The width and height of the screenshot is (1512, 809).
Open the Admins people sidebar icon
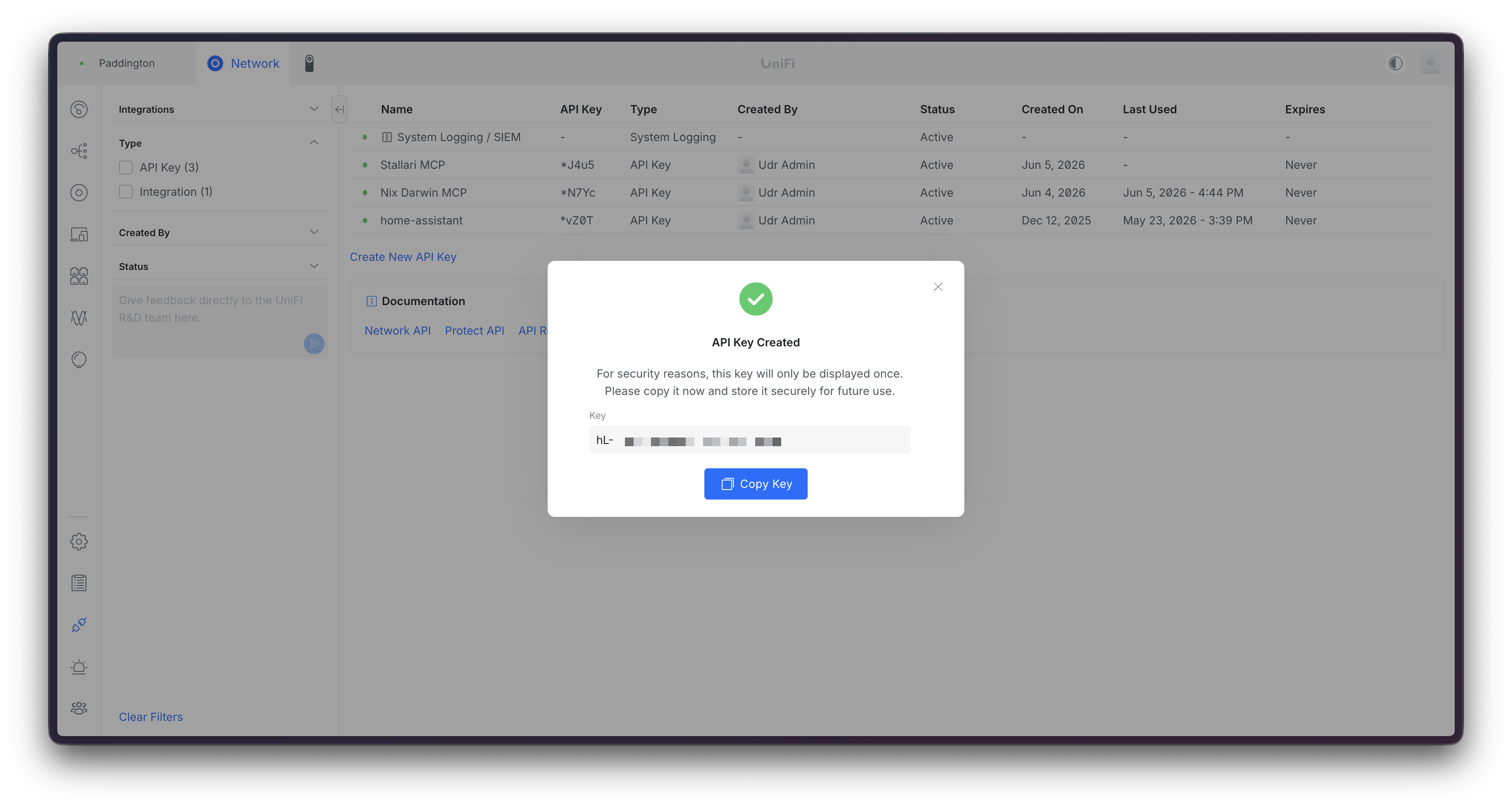(x=79, y=708)
